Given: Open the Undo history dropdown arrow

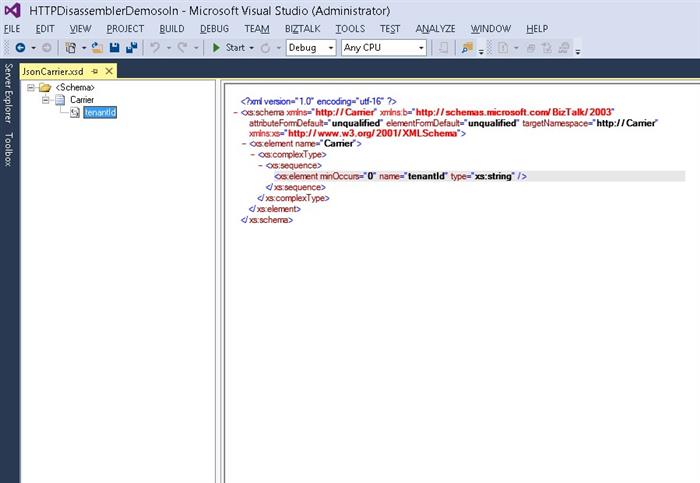Looking at the screenshot, I should tap(169, 48).
